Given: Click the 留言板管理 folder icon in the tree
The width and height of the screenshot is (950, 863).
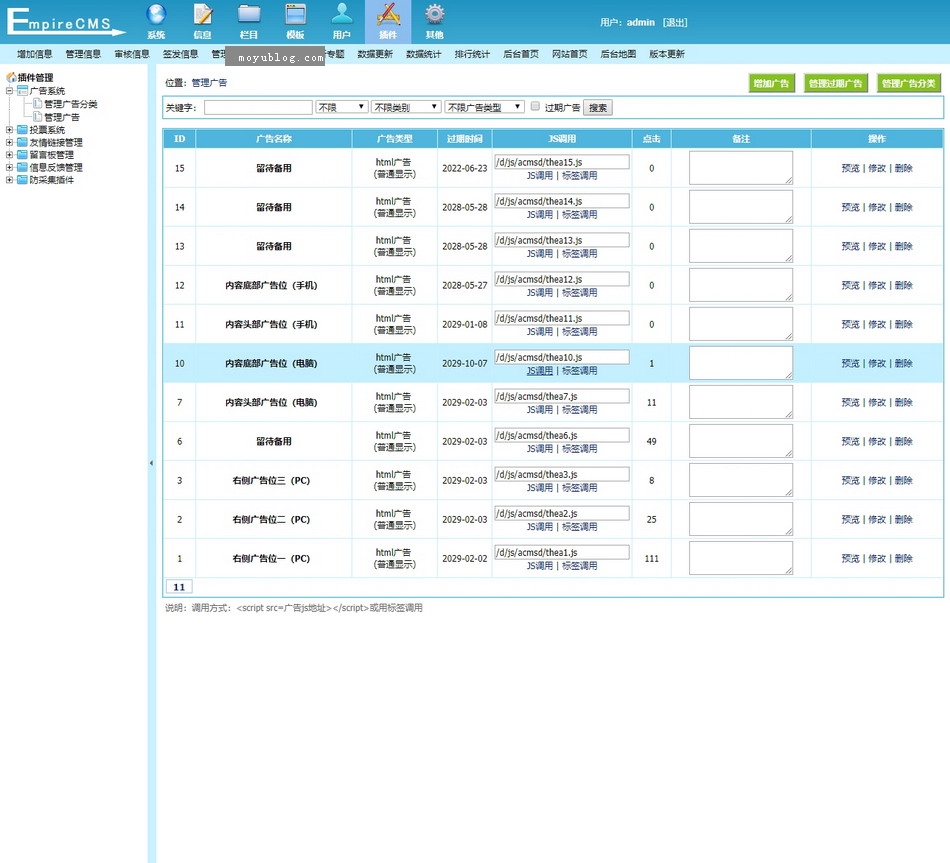Looking at the screenshot, I should (22, 155).
